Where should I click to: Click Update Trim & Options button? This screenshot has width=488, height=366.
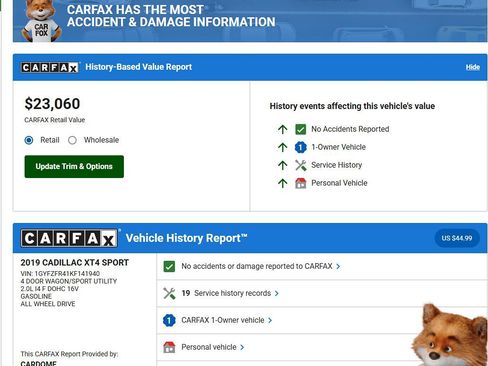point(74,167)
